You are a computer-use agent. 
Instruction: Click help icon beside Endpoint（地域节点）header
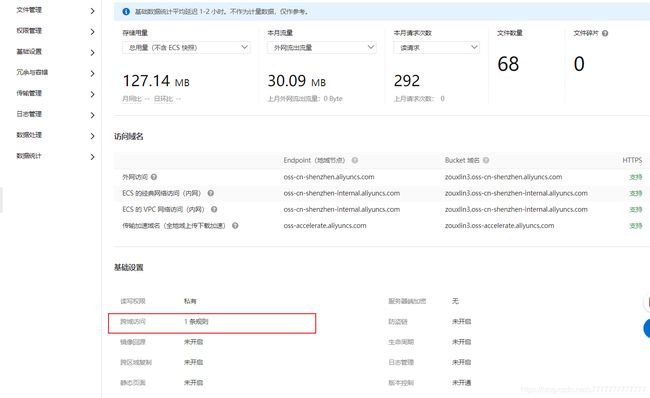click(354, 160)
